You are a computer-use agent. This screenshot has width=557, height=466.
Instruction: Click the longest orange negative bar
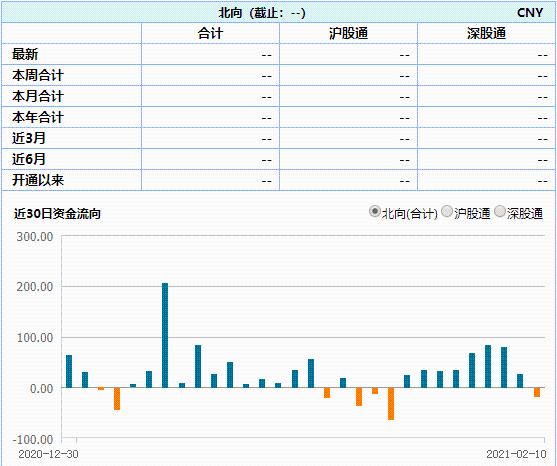(391, 404)
